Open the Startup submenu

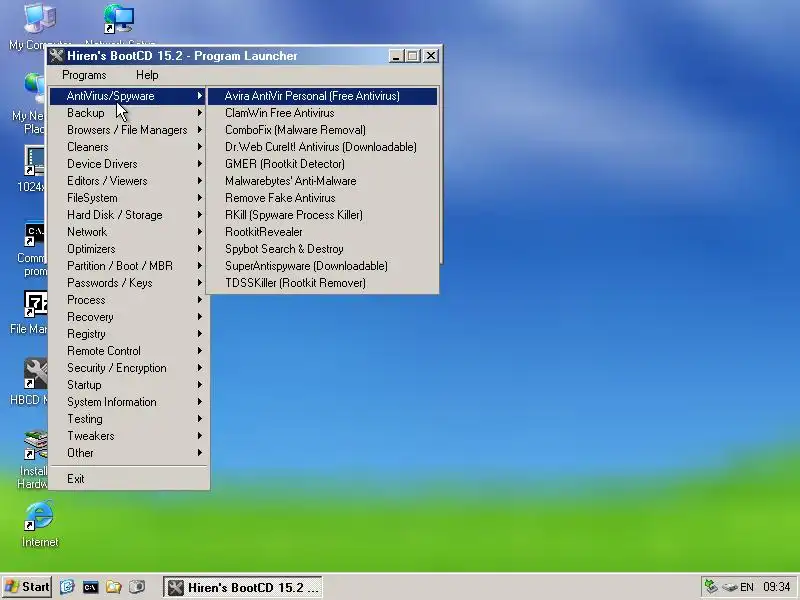pos(128,385)
